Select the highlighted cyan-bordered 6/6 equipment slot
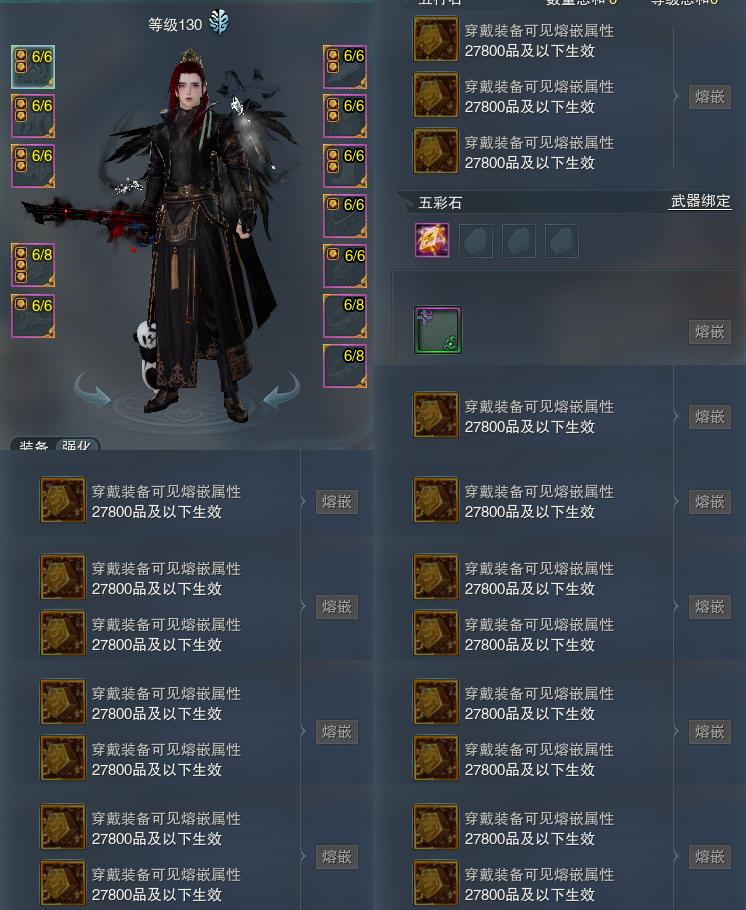Screen dimensions: 746x910 pyautogui.click(x=33, y=67)
